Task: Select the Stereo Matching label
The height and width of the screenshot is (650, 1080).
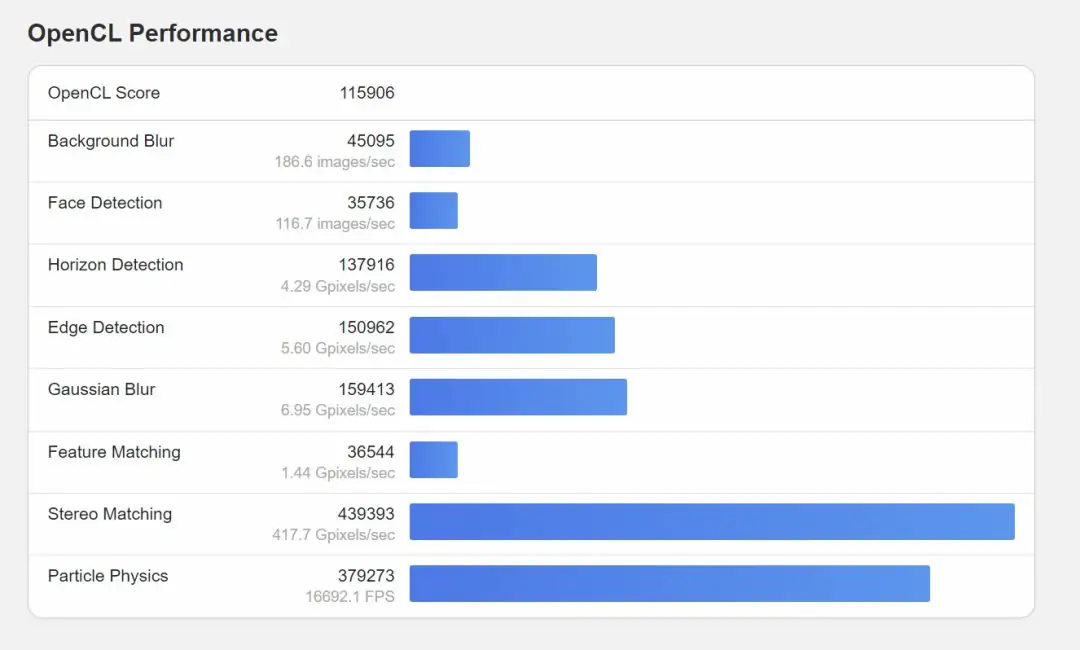Action: (110, 514)
